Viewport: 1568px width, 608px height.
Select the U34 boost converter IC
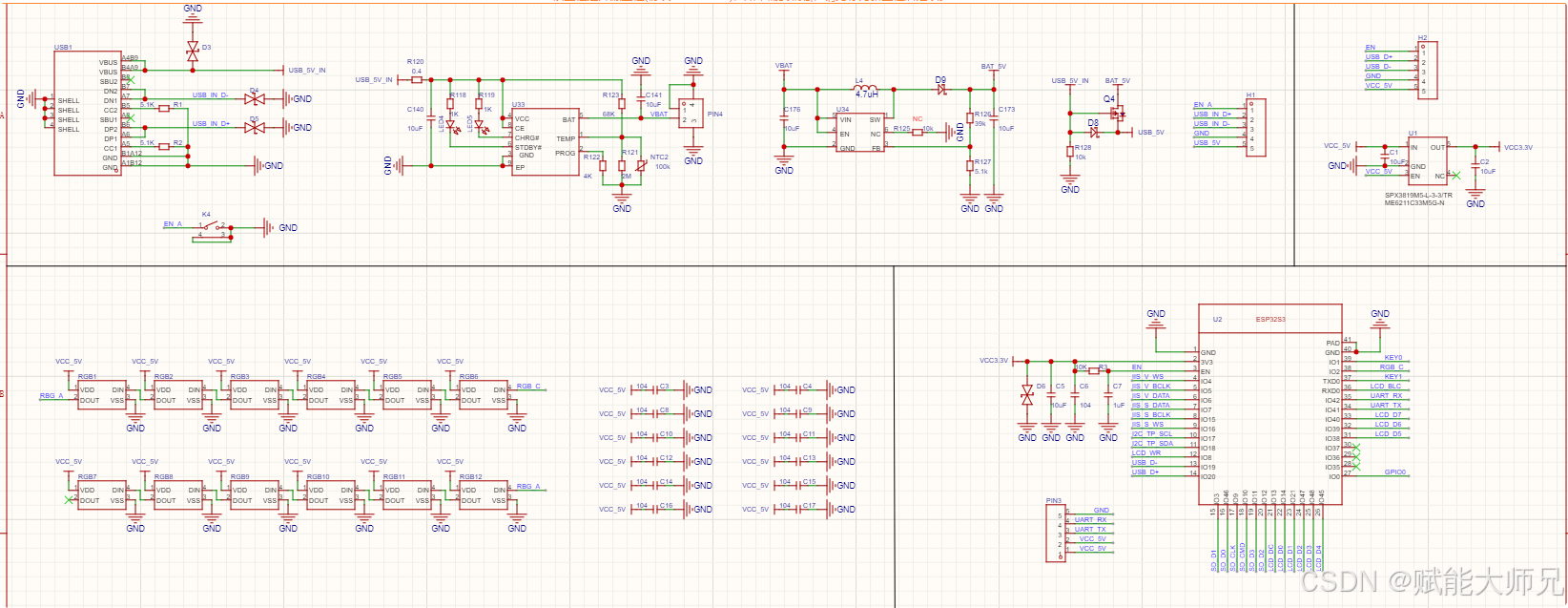click(x=860, y=133)
